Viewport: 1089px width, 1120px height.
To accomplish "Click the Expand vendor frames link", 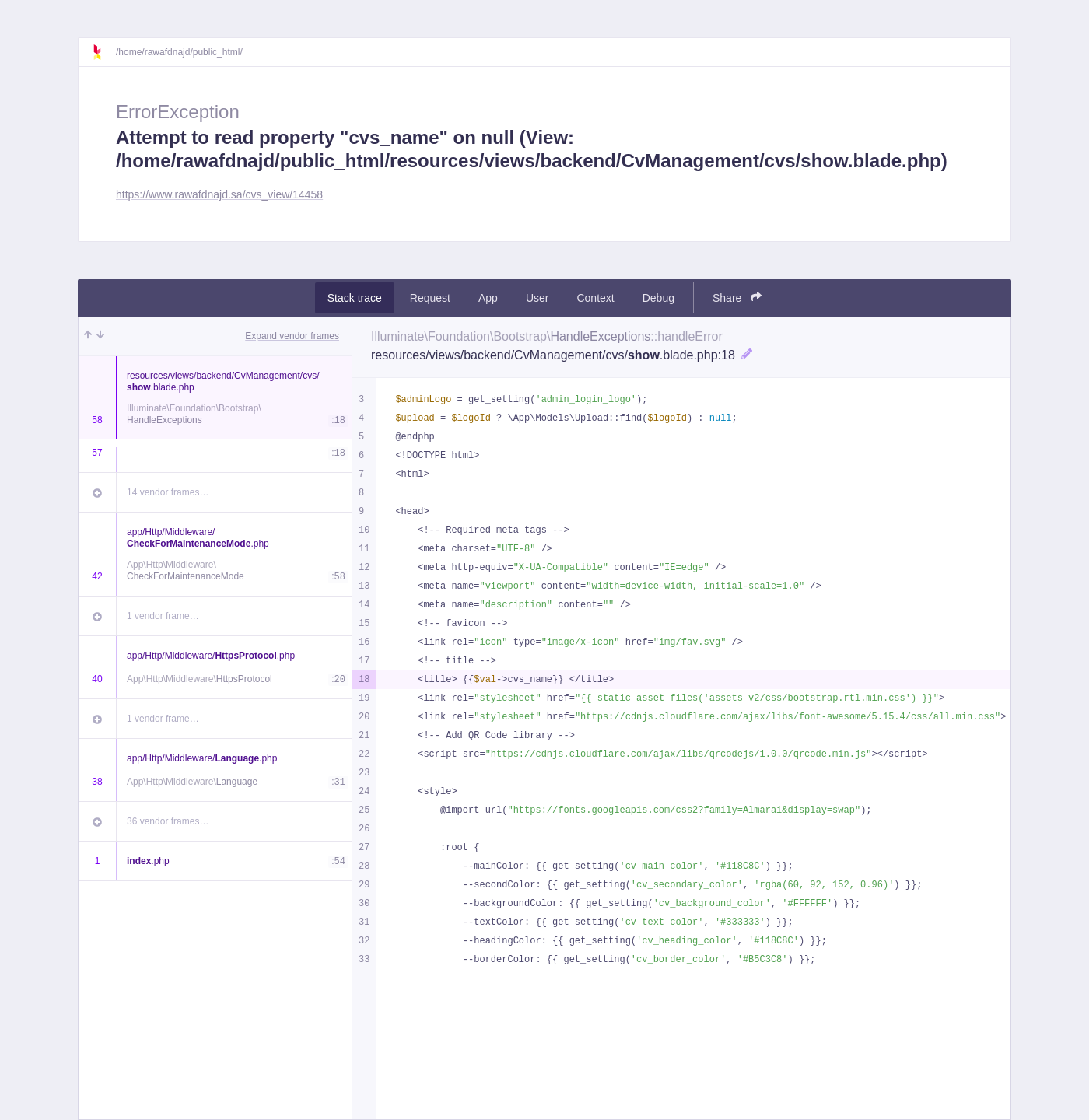I will [292, 336].
